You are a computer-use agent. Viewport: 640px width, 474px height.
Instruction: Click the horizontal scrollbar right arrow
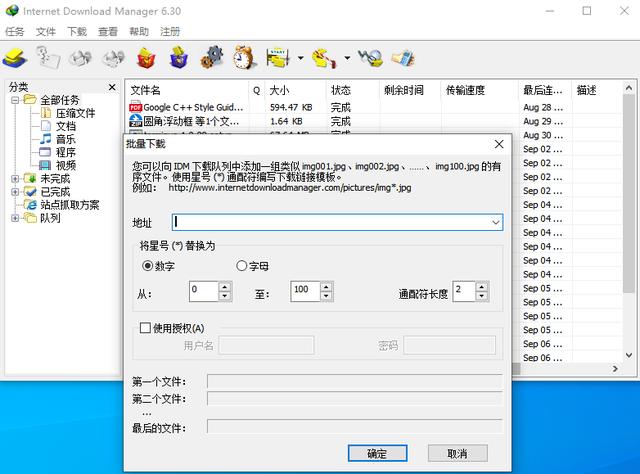[x=615, y=369]
